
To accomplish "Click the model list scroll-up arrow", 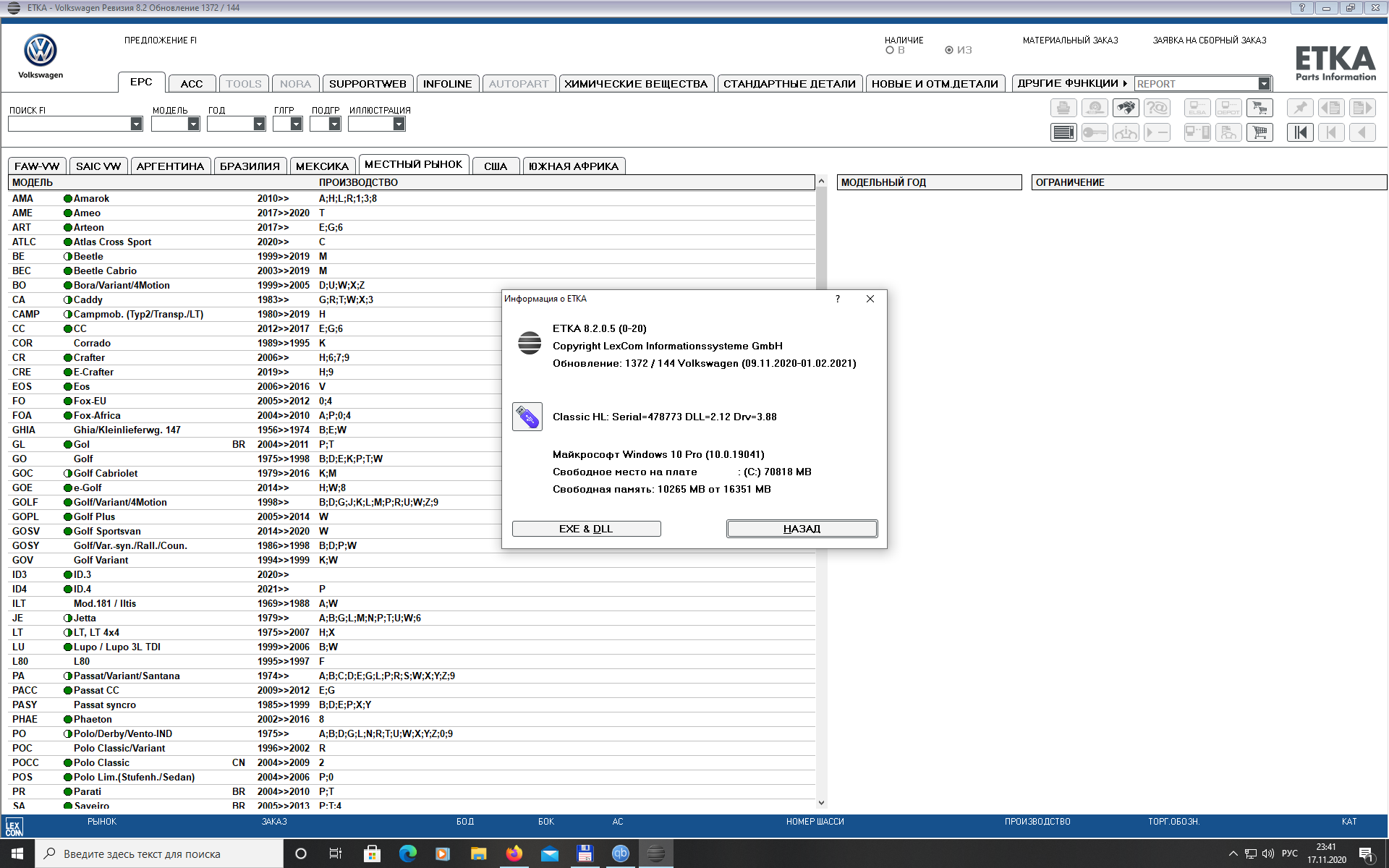I will point(821,182).
